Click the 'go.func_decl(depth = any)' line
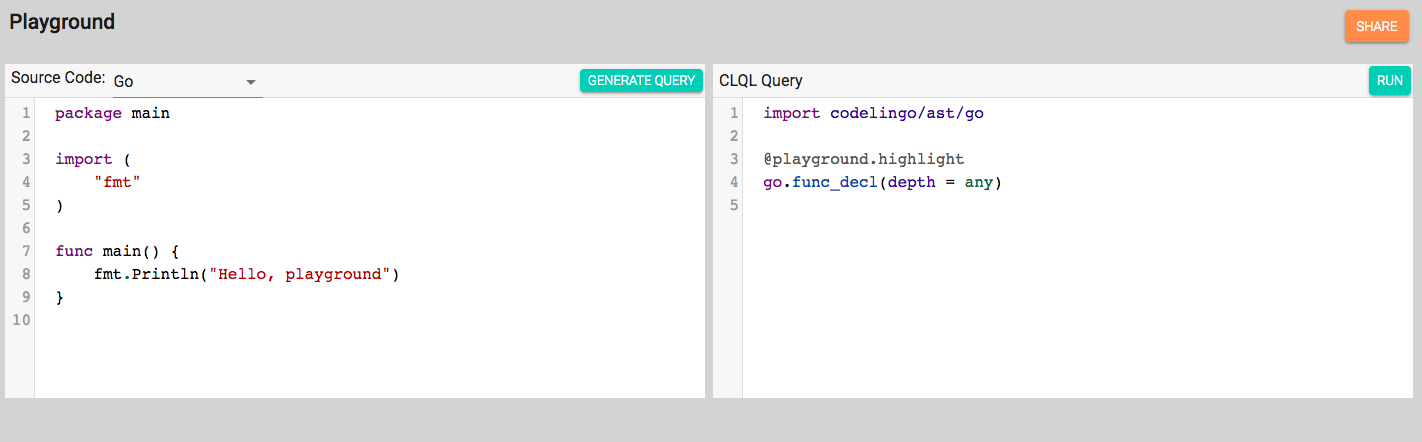The image size is (1422, 442). 882,183
